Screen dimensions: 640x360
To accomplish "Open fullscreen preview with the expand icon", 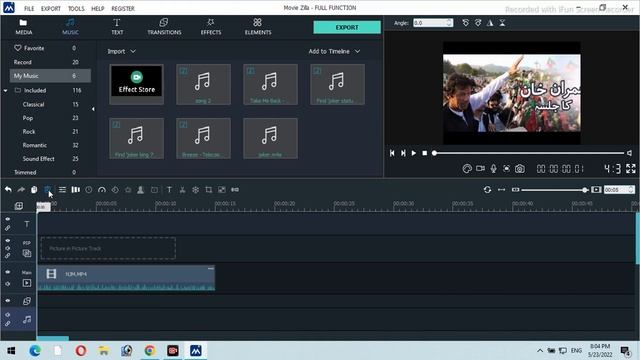I will pos(631,169).
